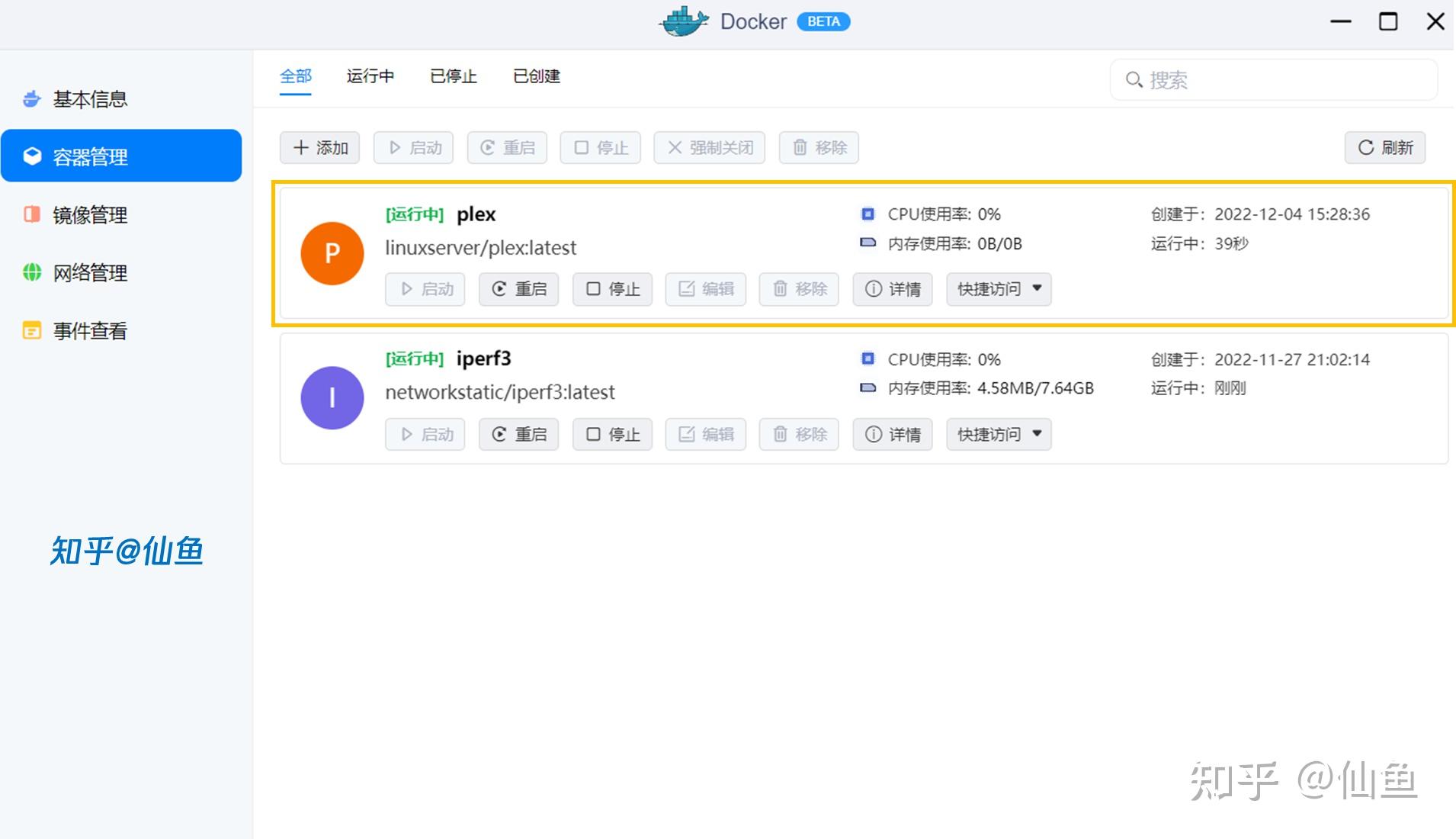Expand 快捷访问 dropdown for iperf3
Screen dimensions: 1456x839
(999, 434)
